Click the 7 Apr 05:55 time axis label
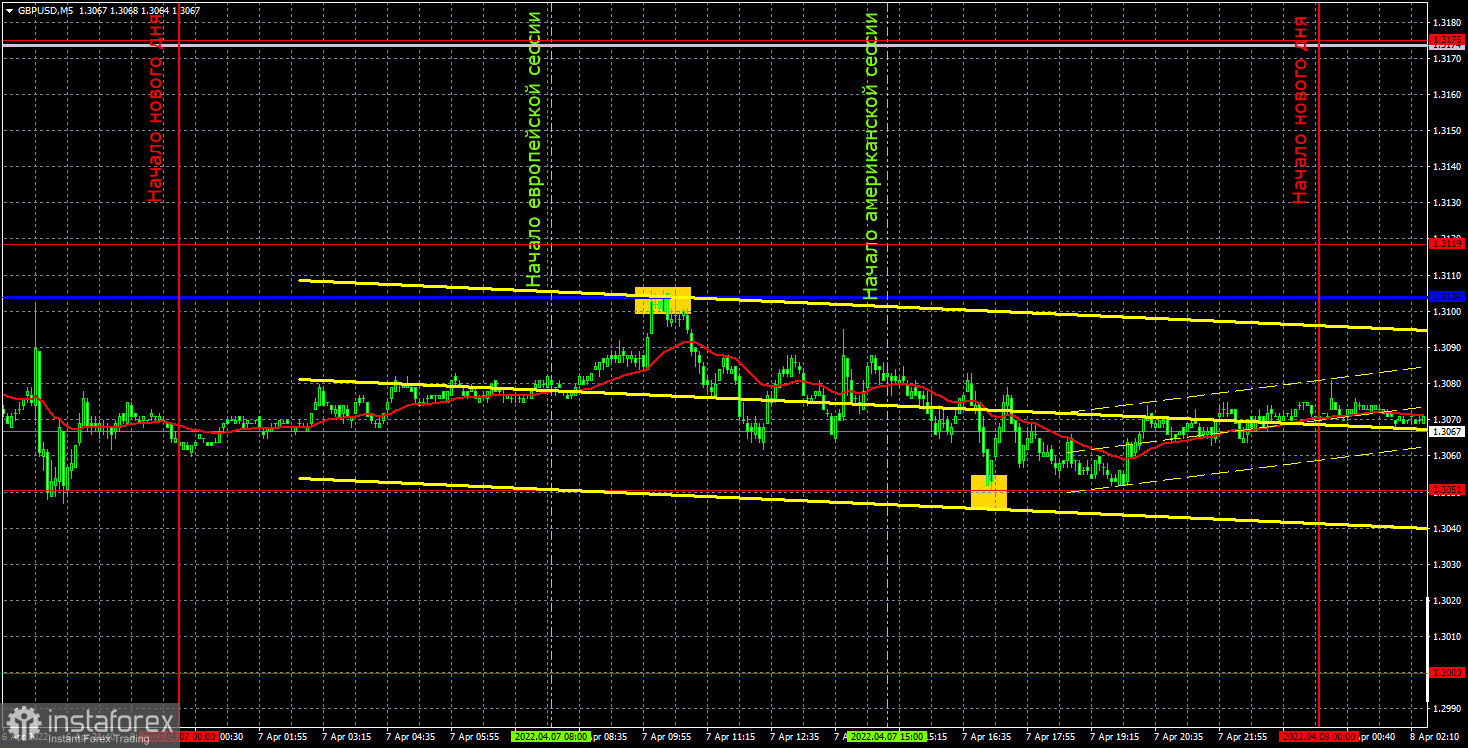Image resolution: width=1468 pixels, height=748 pixels. click(x=474, y=737)
